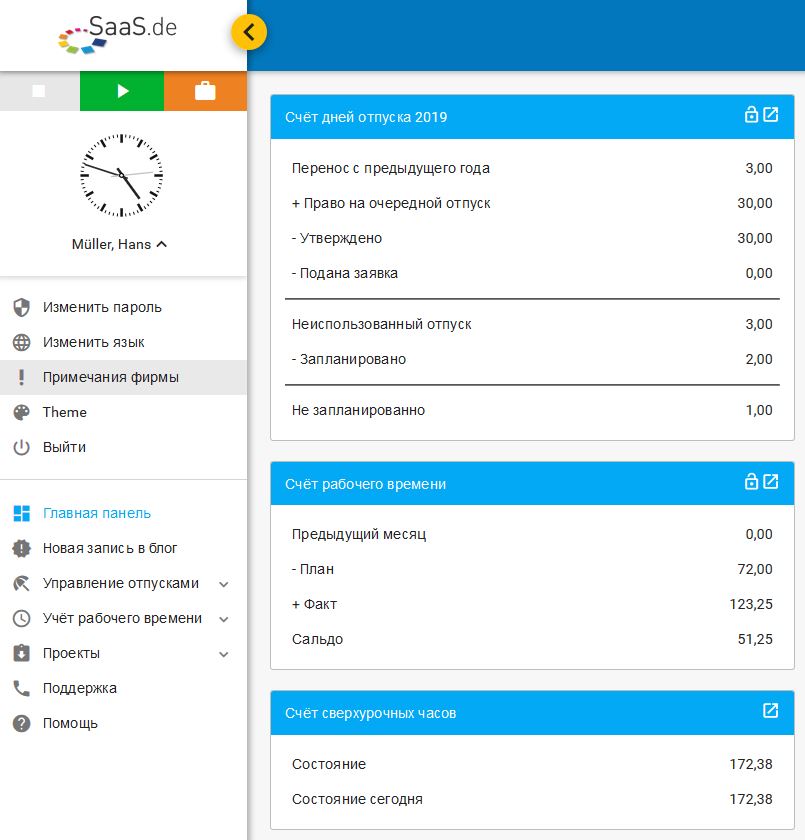
Task: Expand Учёт рабочего времени submenu
Action: [224, 619]
